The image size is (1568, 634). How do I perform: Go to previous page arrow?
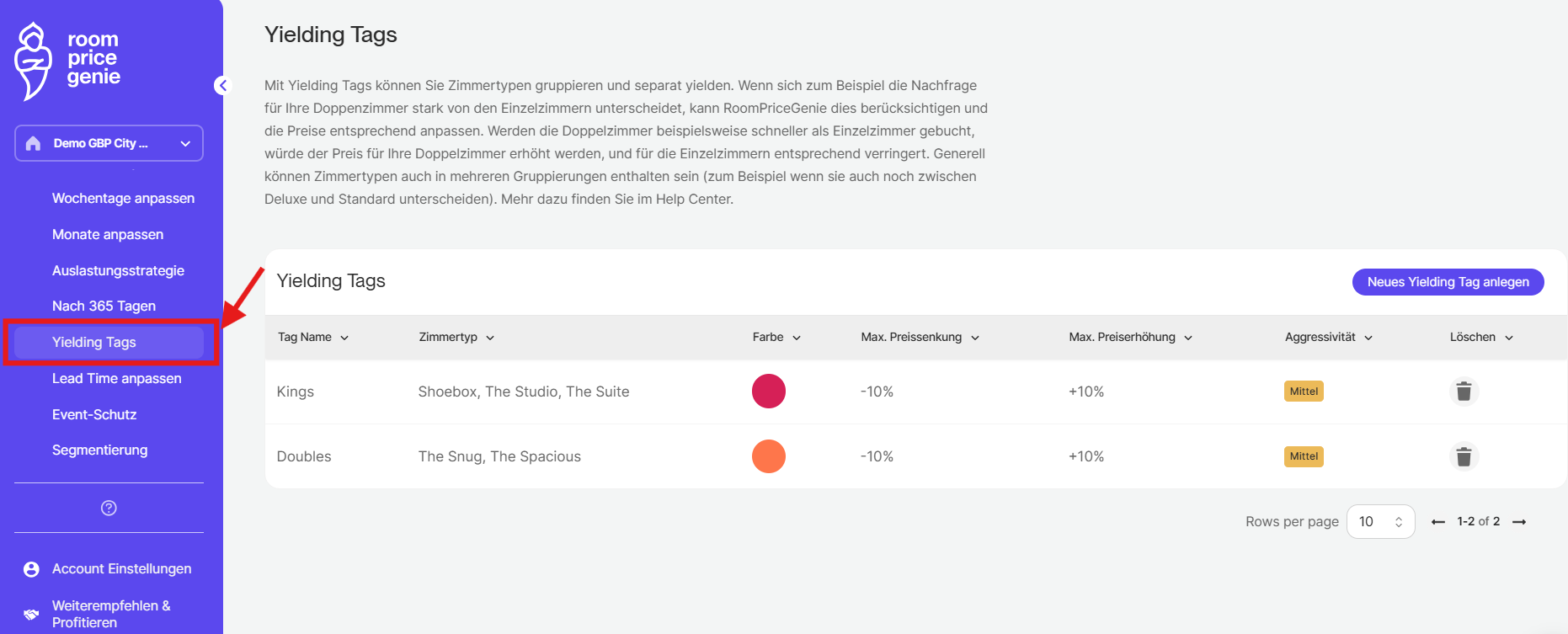coord(1438,522)
